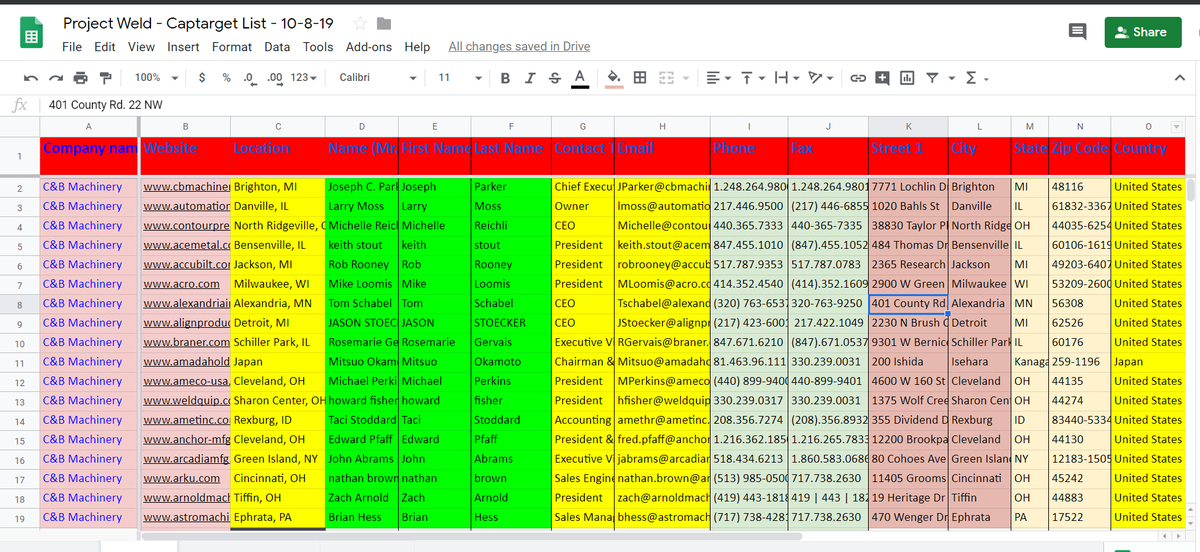Screen dimensions: 1200x552
Task: Open the Edit menu
Action: 105,47
